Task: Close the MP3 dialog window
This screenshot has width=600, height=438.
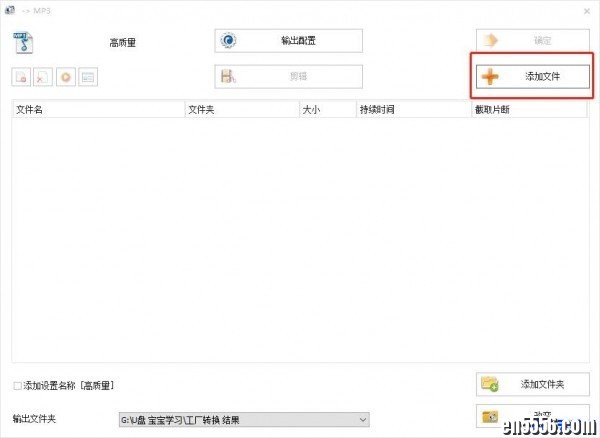Action: click(585, 8)
